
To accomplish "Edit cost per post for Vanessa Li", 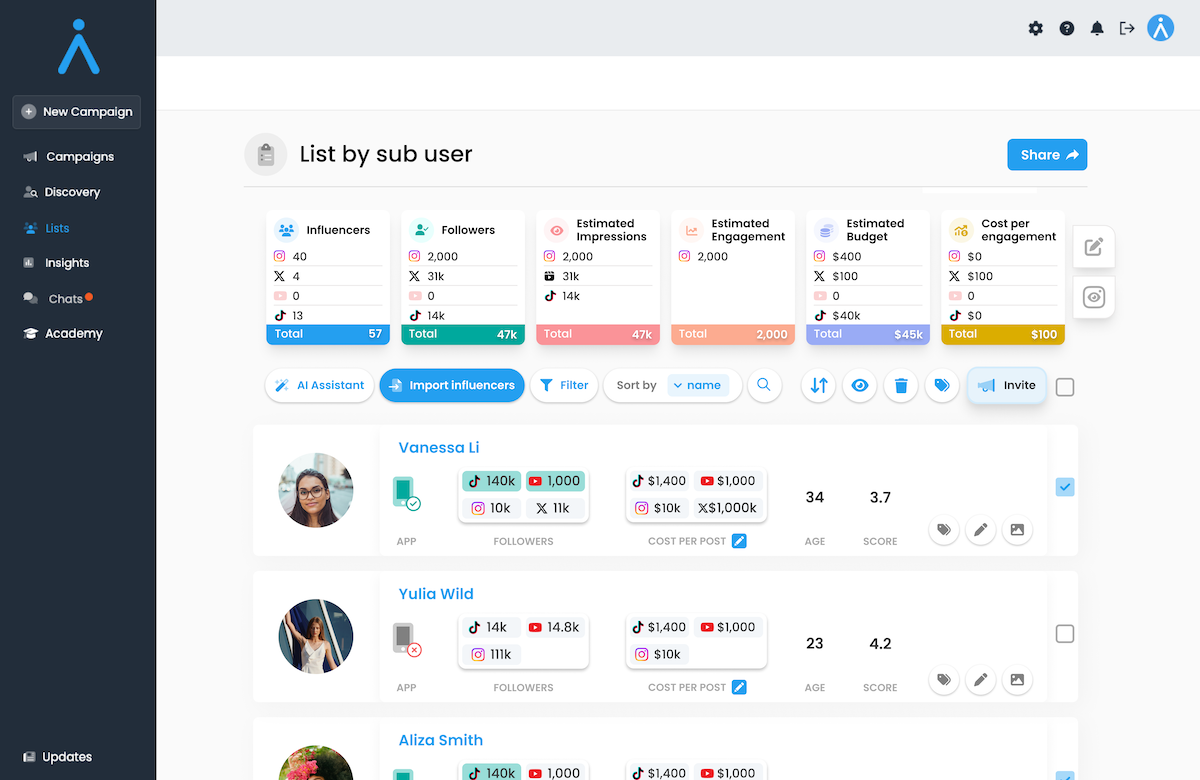I will click(739, 541).
